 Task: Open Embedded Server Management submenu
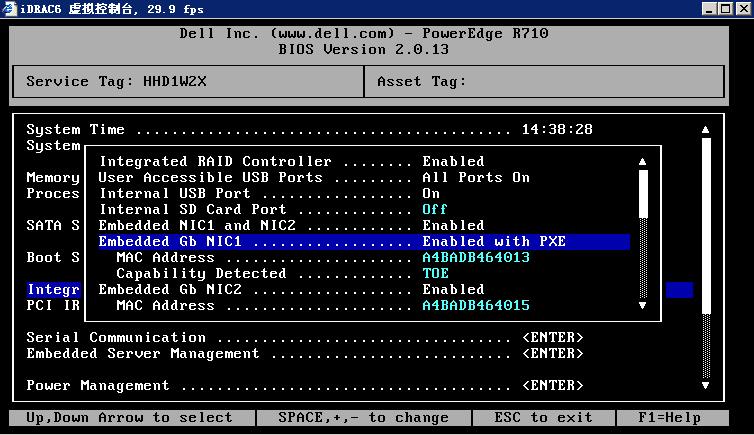point(305,353)
